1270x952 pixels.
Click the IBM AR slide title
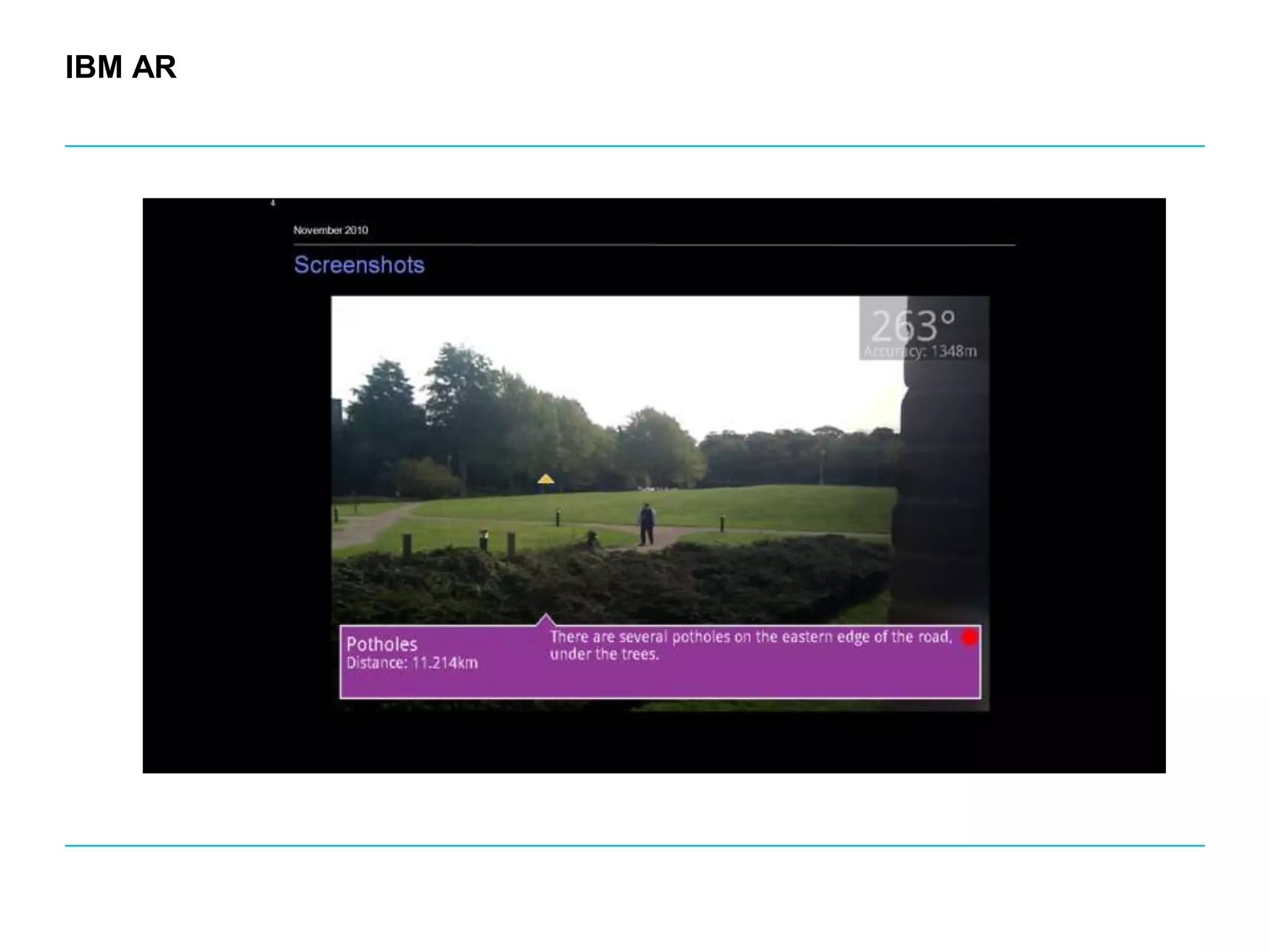click(121, 67)
